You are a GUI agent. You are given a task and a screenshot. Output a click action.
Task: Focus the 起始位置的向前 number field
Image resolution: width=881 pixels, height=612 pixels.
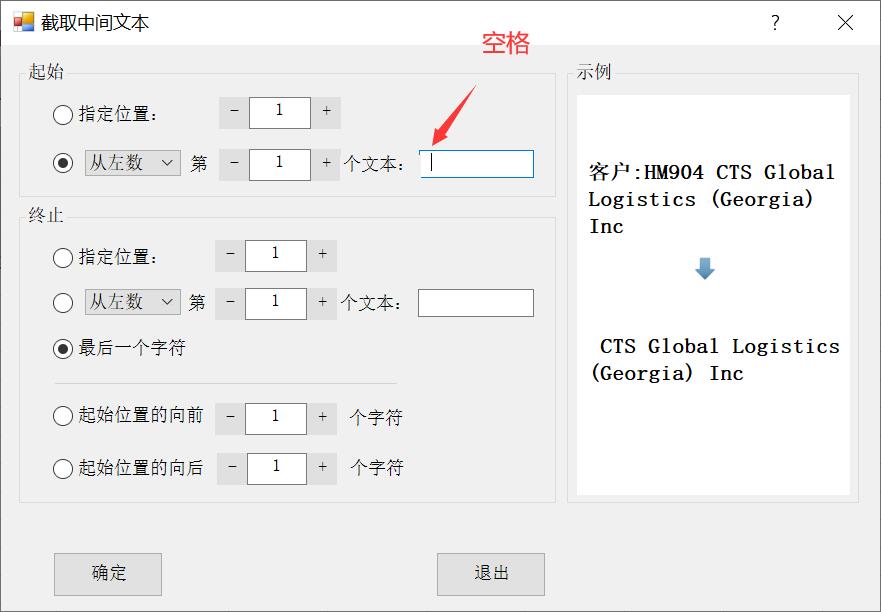pyautogui.click(x=276, y=419)
